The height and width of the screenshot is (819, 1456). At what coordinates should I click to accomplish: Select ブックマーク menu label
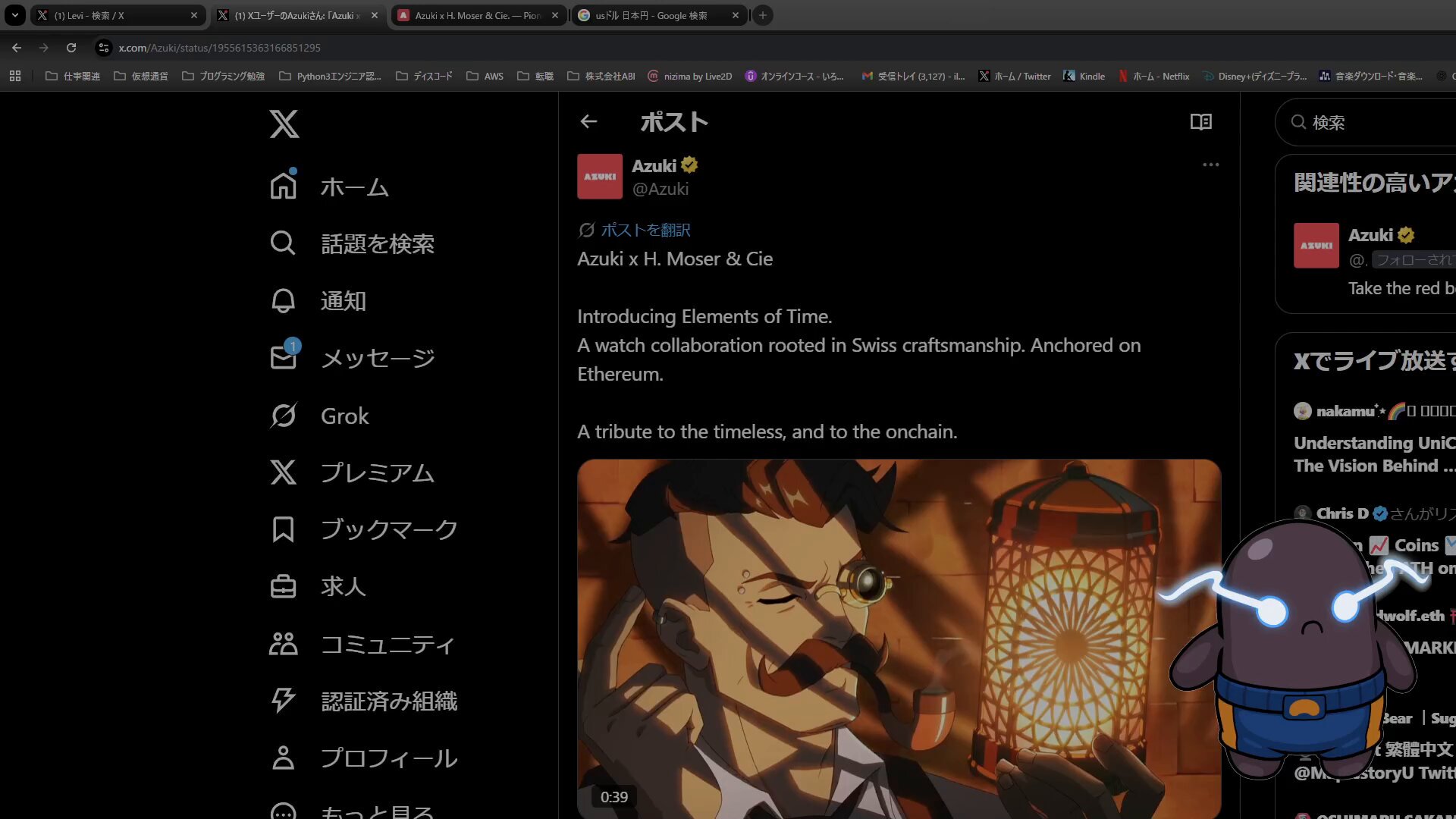pos(389,529)
